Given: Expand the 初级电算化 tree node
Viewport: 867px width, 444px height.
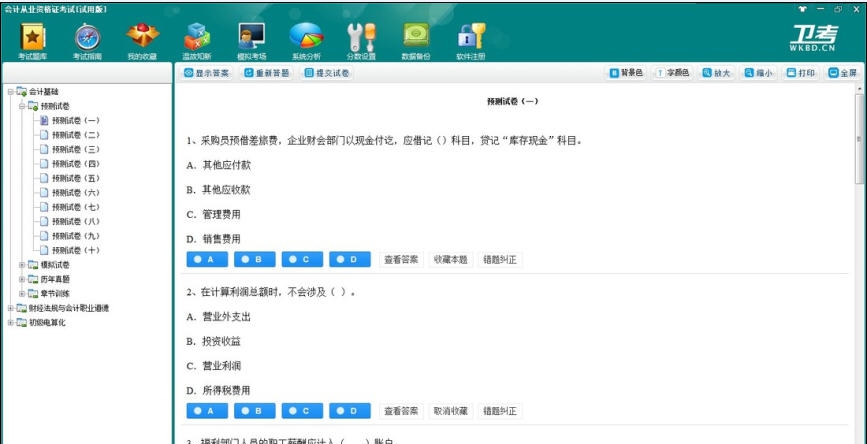Looking at the screenshot, I should click(11, 322).
